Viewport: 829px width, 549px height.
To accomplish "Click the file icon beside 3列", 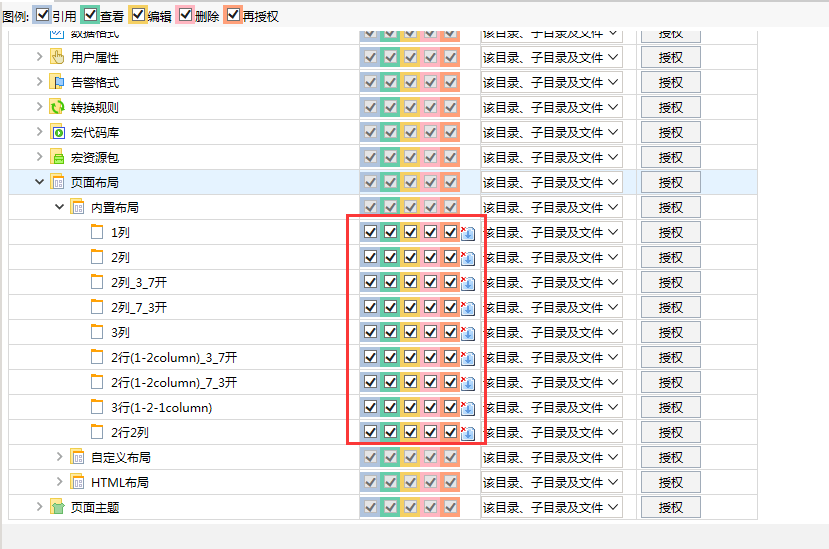I will (x=97, y=332).
